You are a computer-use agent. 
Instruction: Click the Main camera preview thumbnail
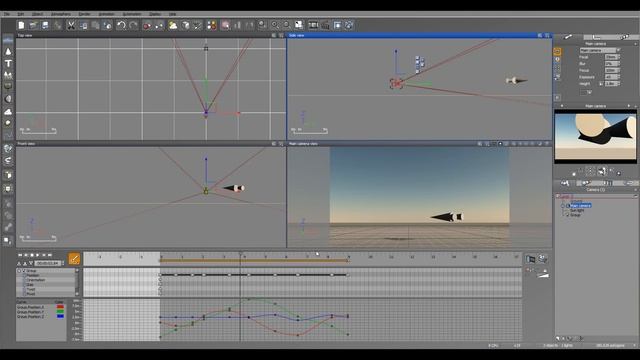[596, 136]
